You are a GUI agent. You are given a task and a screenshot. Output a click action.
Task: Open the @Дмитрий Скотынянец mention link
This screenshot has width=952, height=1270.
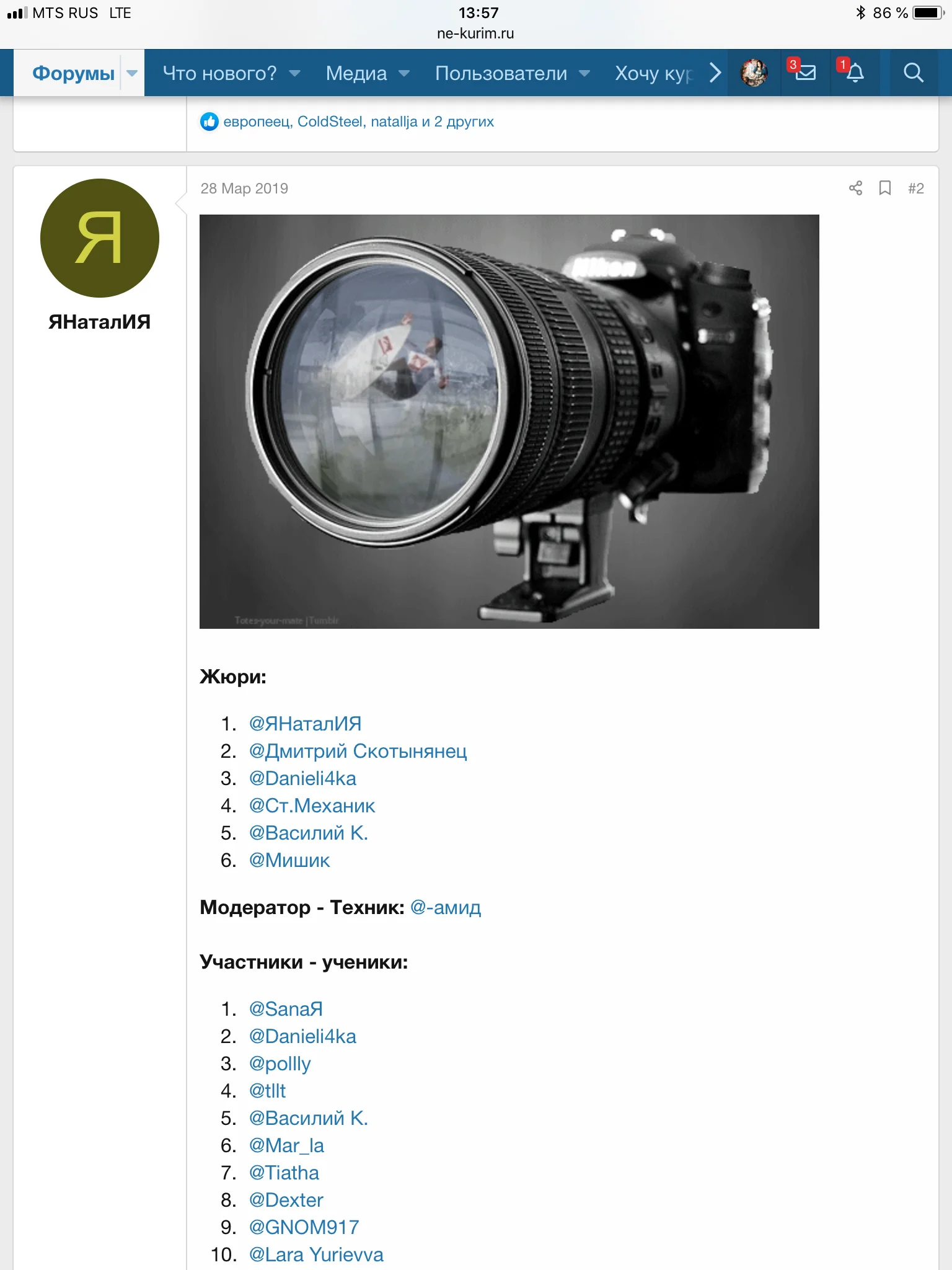coord(358,751)
